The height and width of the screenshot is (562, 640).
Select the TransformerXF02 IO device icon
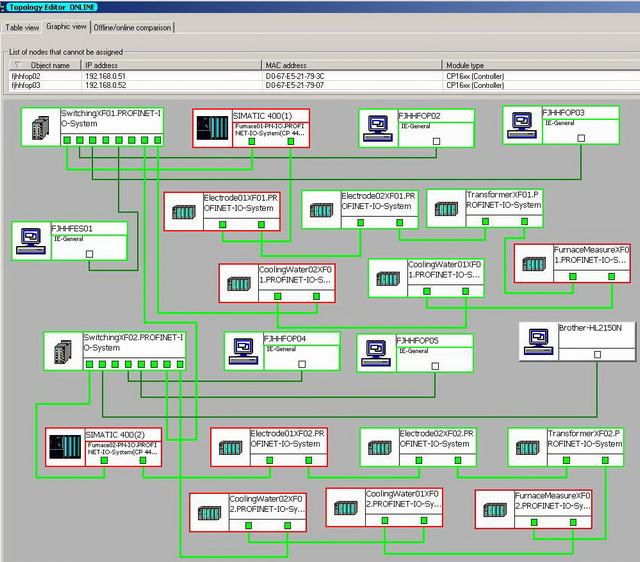tap(527, 447)
